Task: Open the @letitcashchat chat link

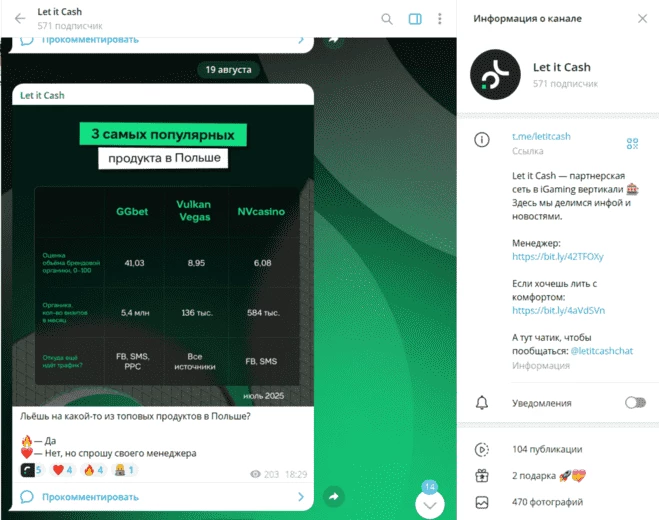Action: coord(601,351)
